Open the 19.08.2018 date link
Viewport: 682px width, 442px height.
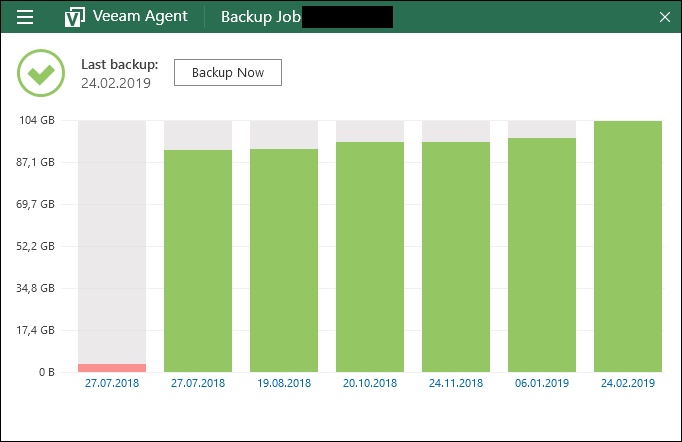[x=284, y=383]
